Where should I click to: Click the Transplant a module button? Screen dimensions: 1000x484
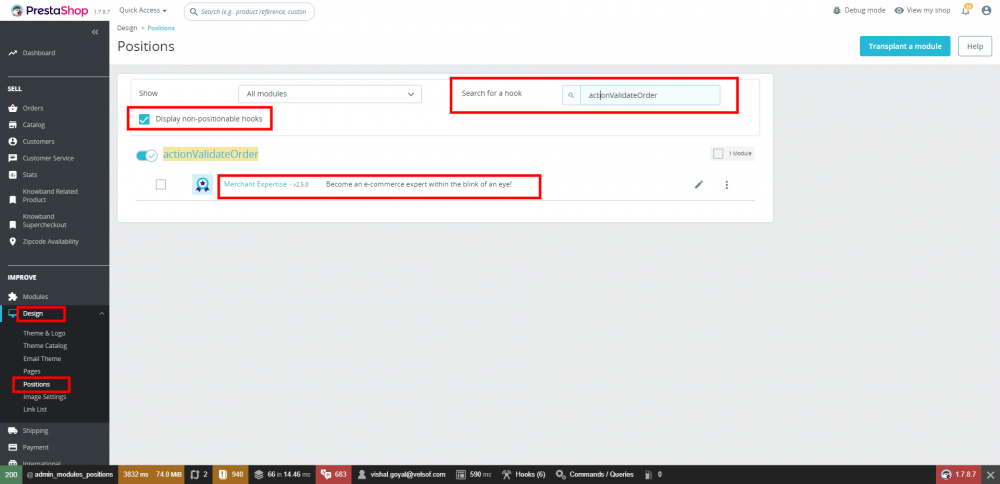[x=905, y=47]
